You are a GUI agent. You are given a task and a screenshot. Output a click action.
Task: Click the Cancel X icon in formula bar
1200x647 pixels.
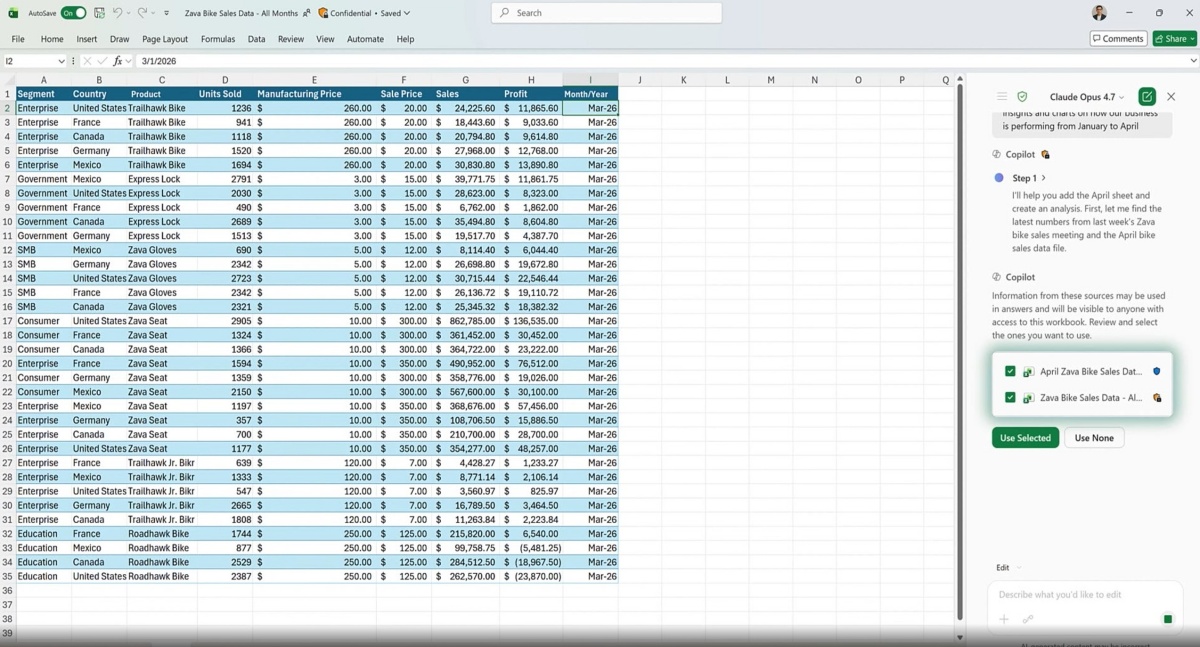coord(87,61)
